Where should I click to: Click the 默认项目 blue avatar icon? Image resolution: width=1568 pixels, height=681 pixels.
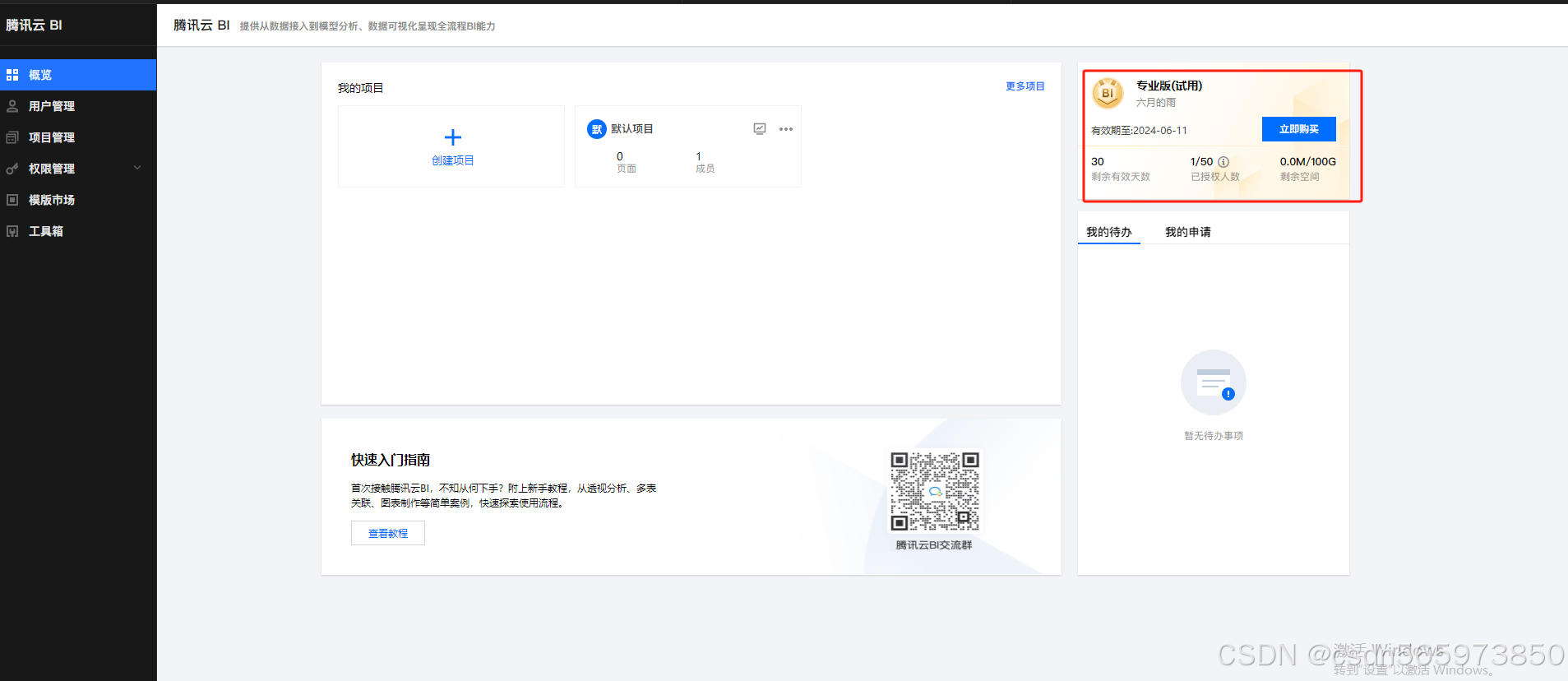pyautogui.click(x=597, y=129)
